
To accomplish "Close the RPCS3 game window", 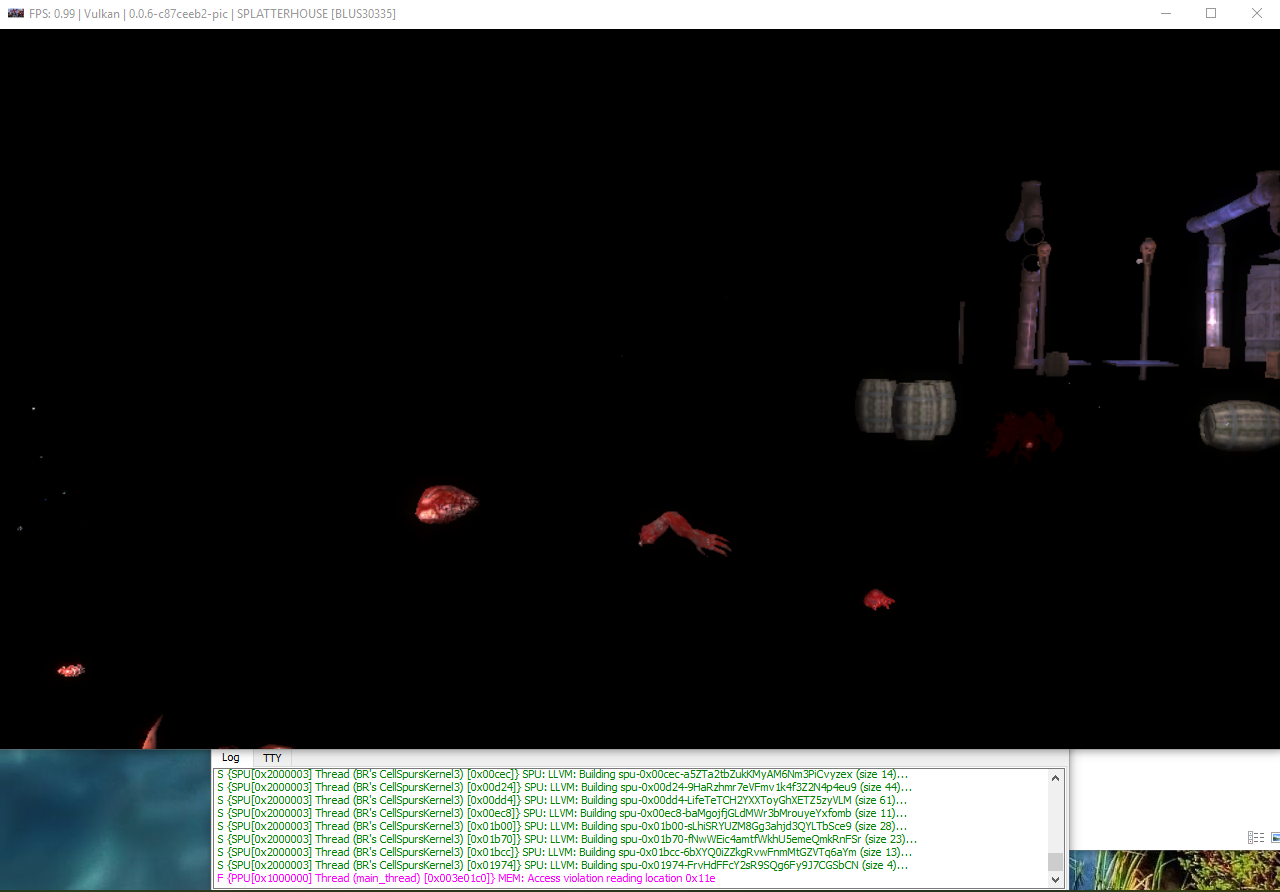I will [1257, 13].
